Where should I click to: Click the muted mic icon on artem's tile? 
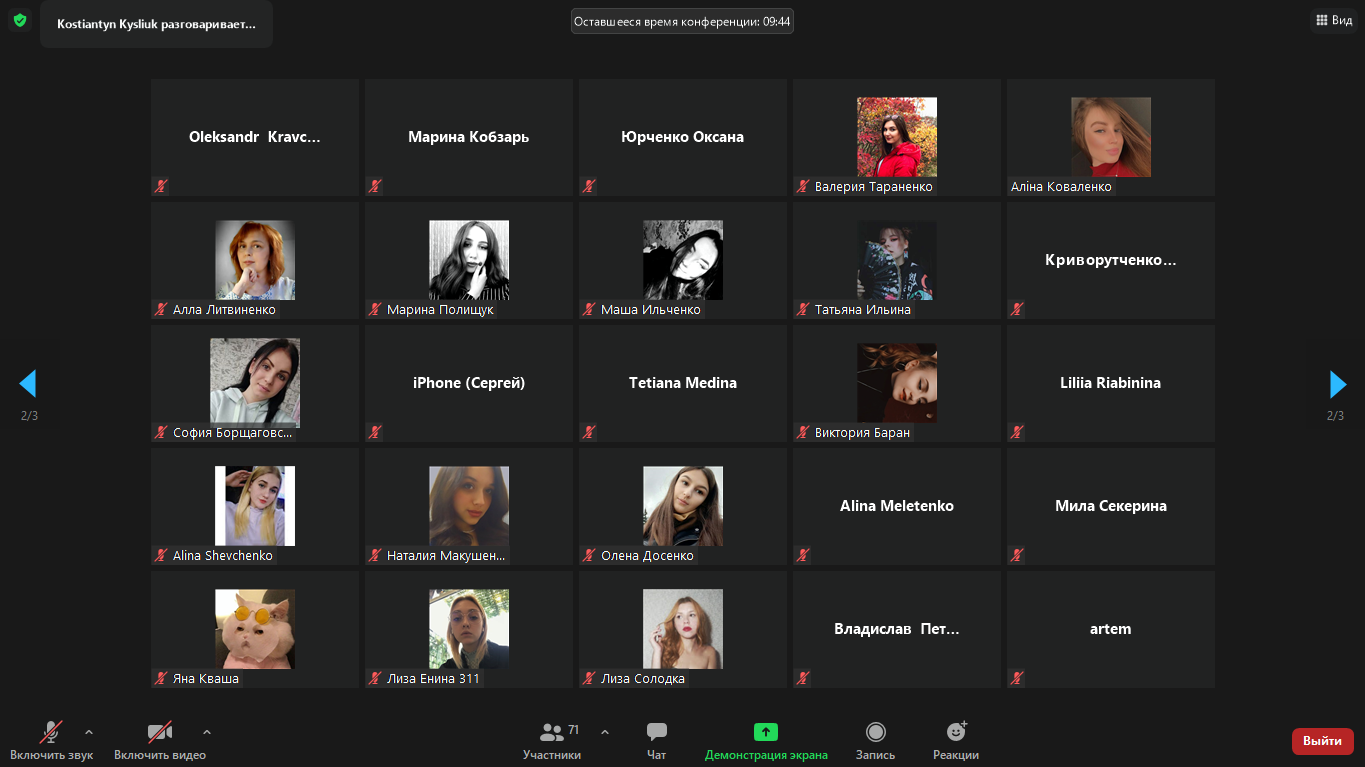pyautogui.click(x=1017, y=678)
